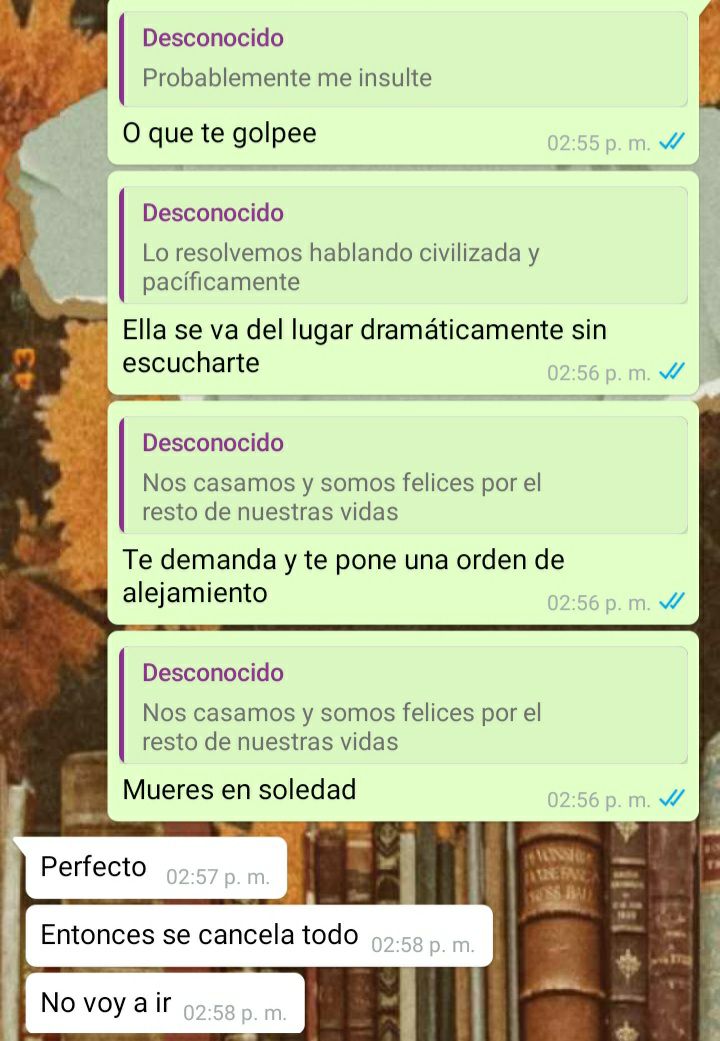Tap the read ticks on 'Mueres en soledad'
Viewport: 720px width, 1041px height.
pyautogui.click(x=672, y=797)
